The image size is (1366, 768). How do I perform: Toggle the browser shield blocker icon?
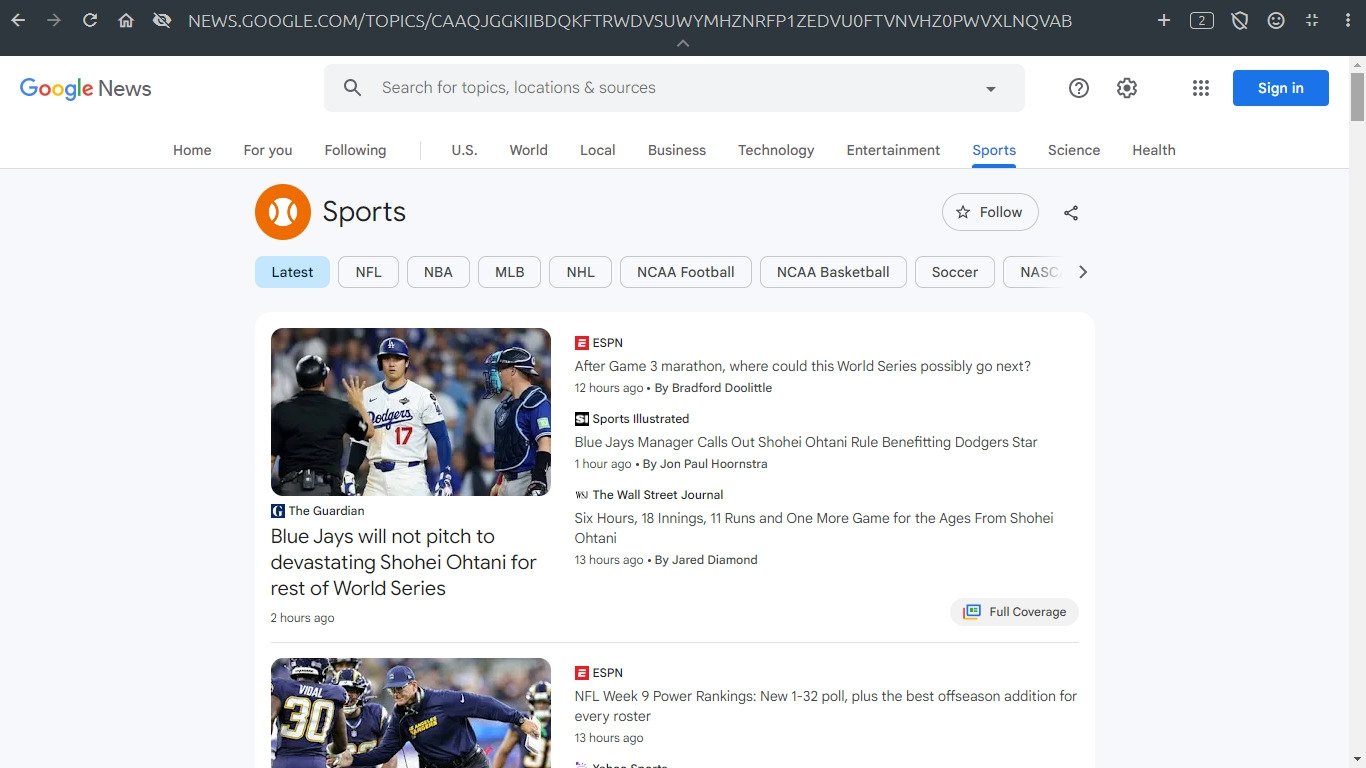(x=1240, y=20)
